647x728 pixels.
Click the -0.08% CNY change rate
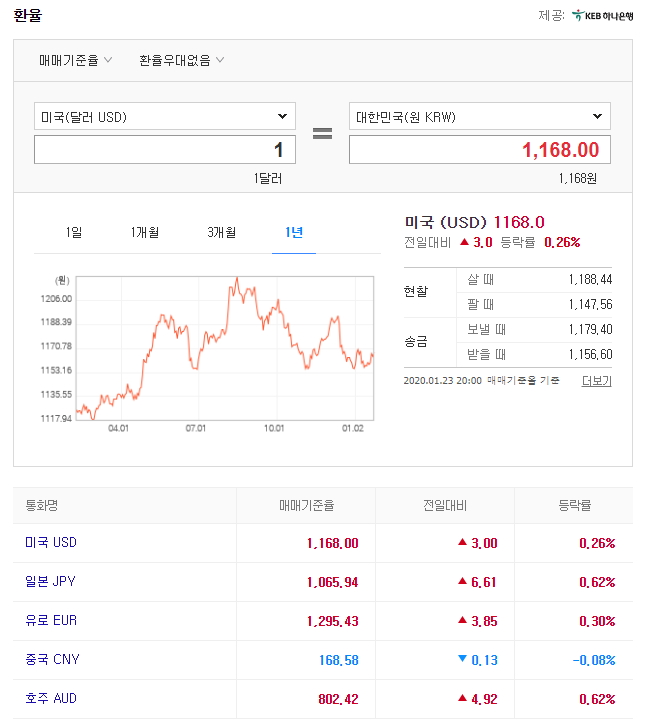point(594,660)
